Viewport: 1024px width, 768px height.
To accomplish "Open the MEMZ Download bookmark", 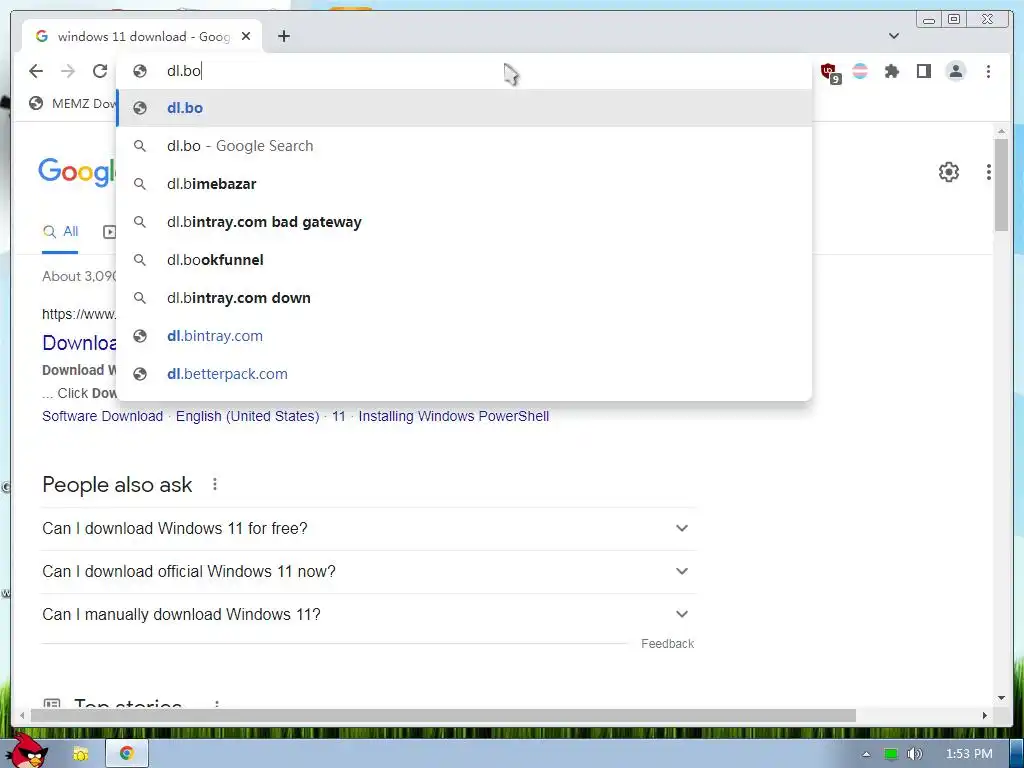I will [x=72, y=104].
